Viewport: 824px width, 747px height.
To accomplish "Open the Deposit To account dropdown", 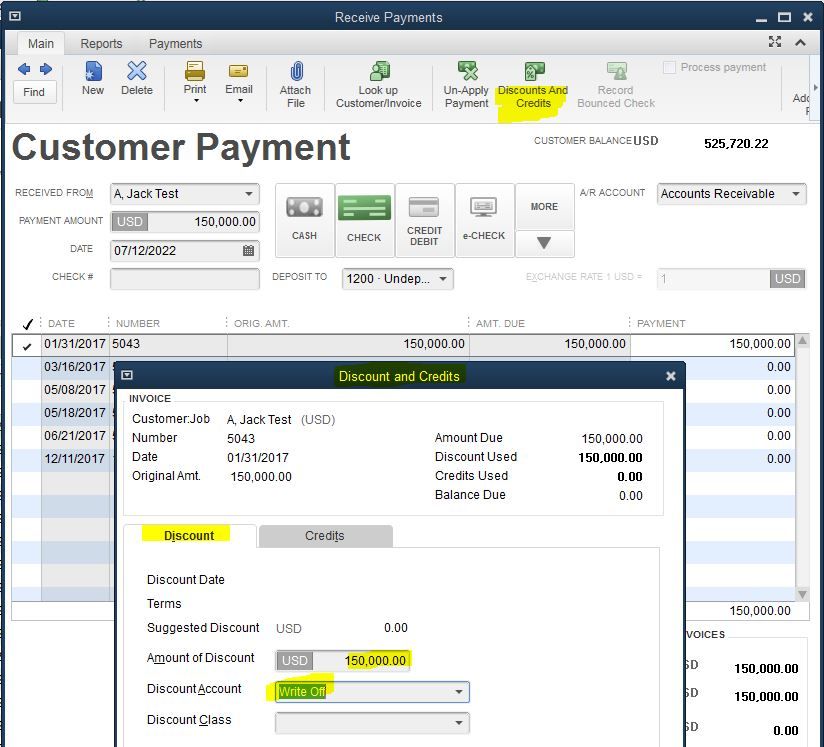I will click(x=443, y=279).
